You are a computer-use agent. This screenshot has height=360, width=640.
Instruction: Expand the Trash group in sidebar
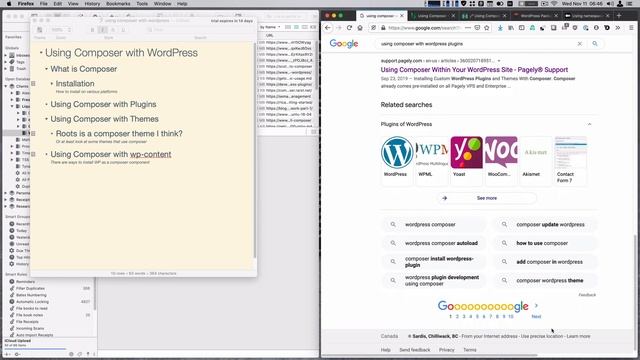pyautogui.click(x=6, y=69)
